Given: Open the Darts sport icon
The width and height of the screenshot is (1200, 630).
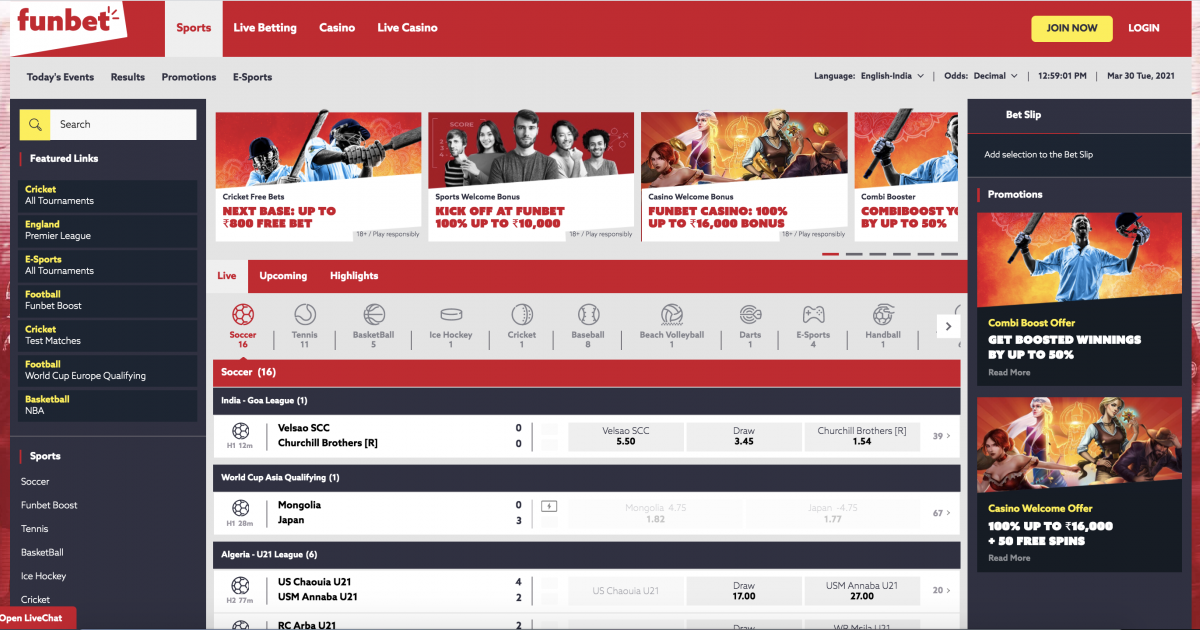Looking at the screenshot, I should pyautogui.click(x=750, y=315).
